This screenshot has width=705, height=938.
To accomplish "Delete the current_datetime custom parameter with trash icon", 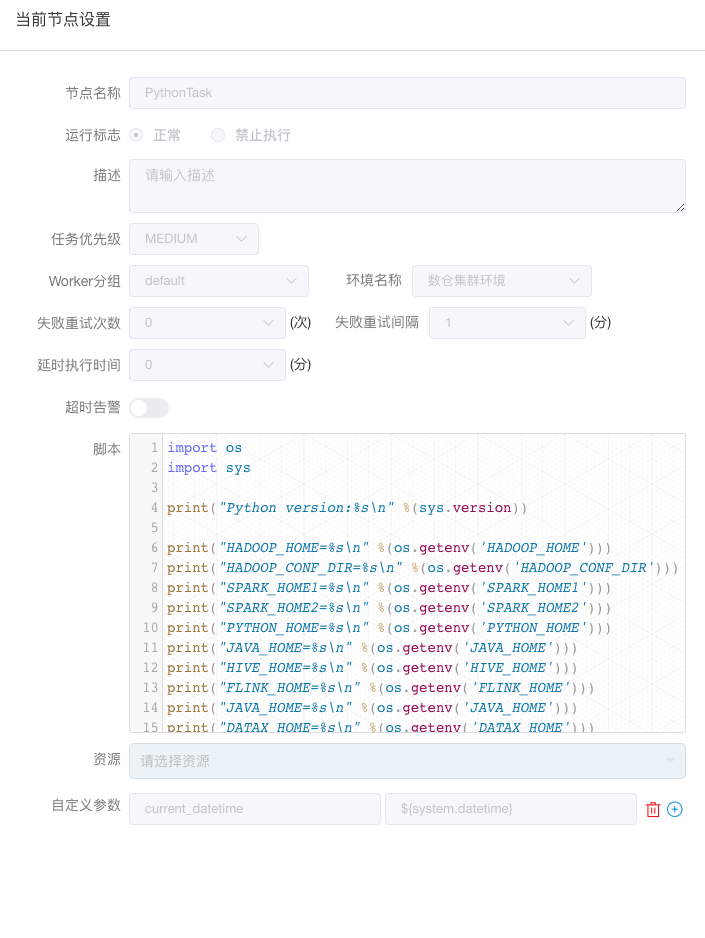I will tap(653, 809).
